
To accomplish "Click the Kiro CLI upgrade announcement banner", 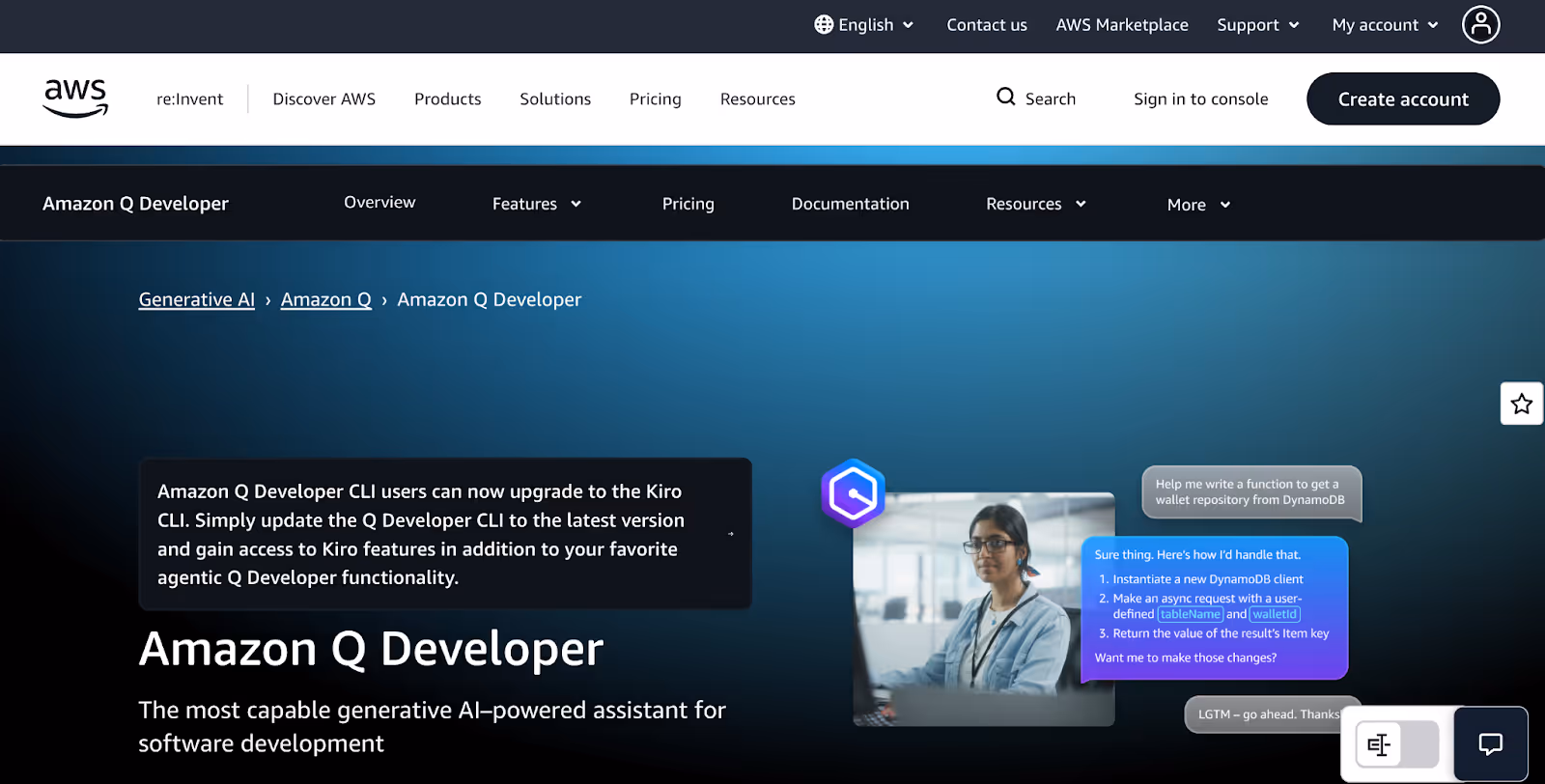I will point(444,534).
